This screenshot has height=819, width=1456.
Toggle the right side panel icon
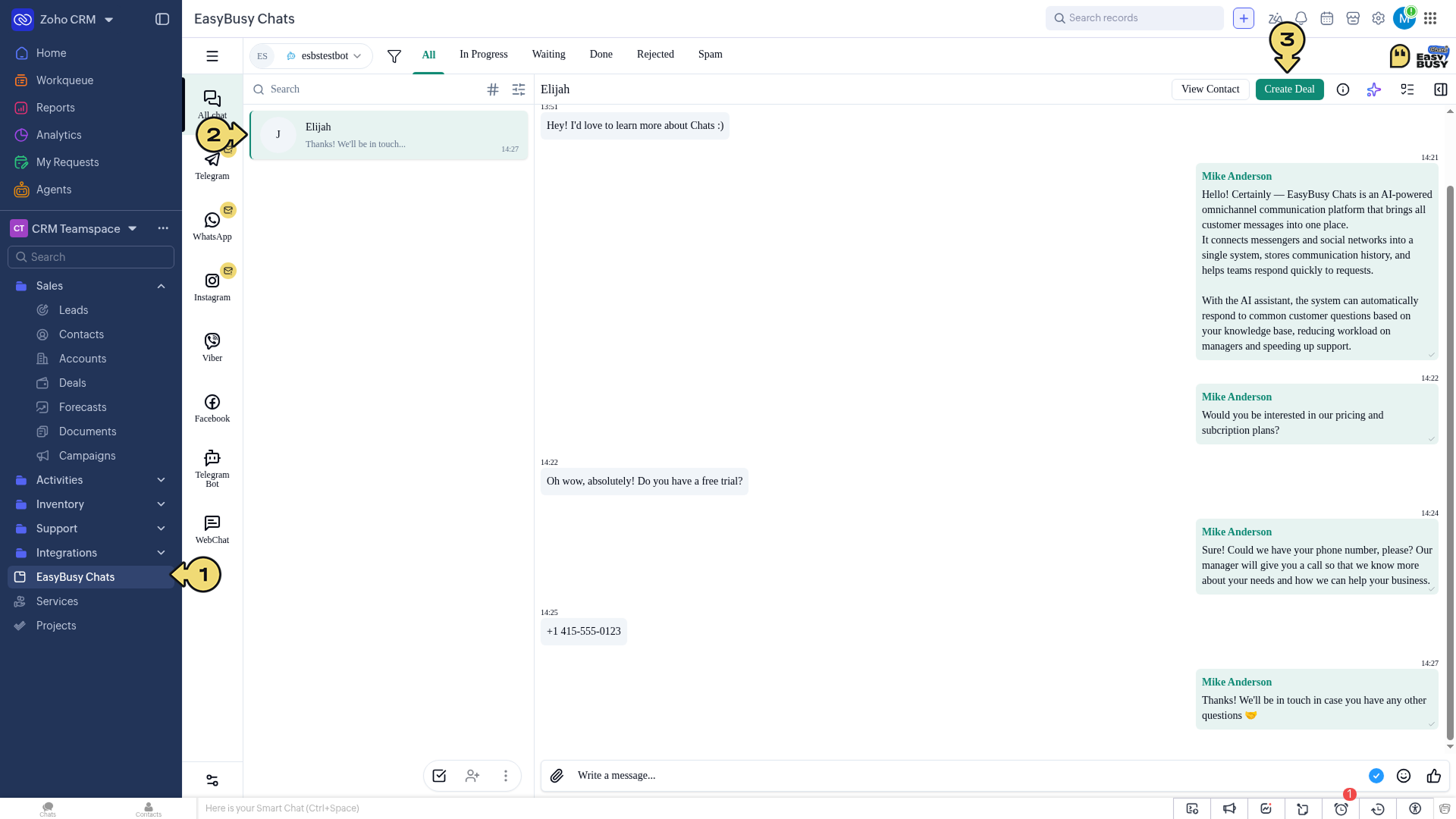point(1441,89)
